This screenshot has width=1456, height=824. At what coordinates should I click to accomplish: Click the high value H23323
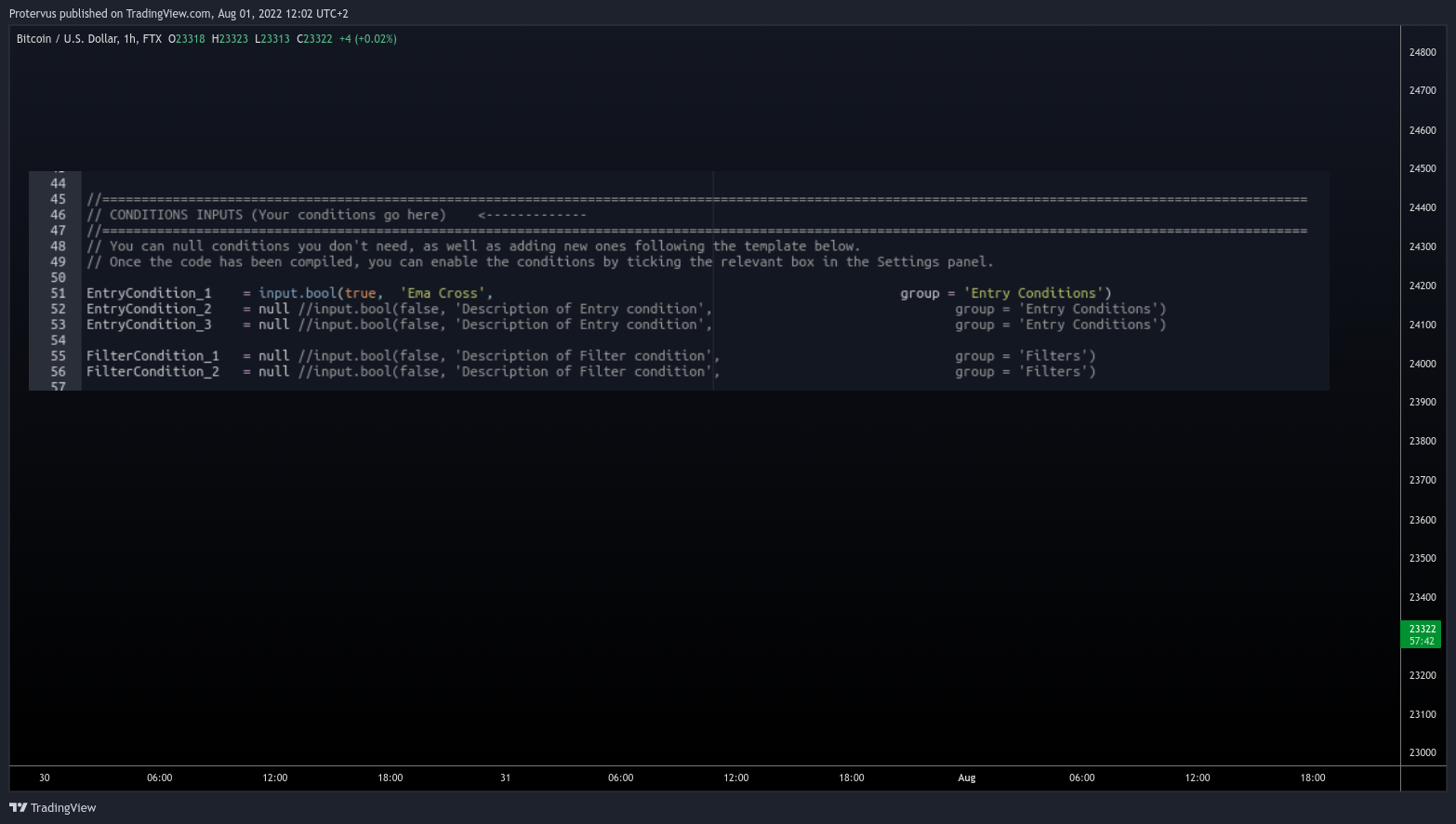pyautogui.click(x=230, y=39)
